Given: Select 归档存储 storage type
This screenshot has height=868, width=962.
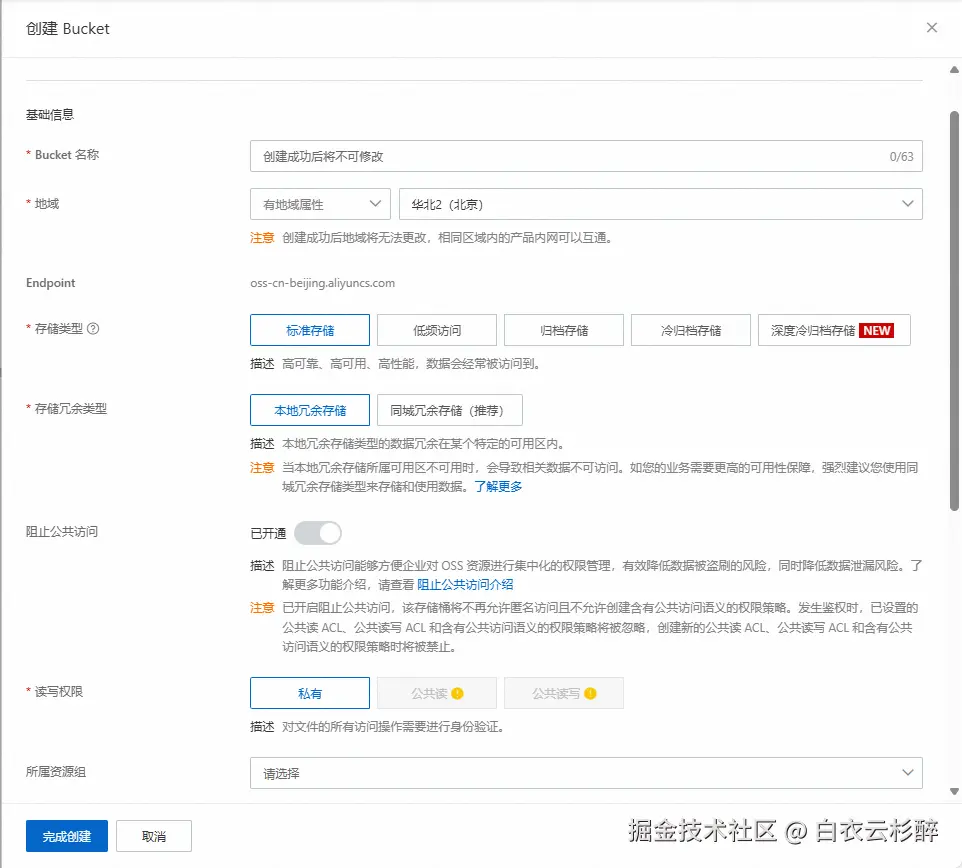Looking at the screenshot, I should pos(564,330).
